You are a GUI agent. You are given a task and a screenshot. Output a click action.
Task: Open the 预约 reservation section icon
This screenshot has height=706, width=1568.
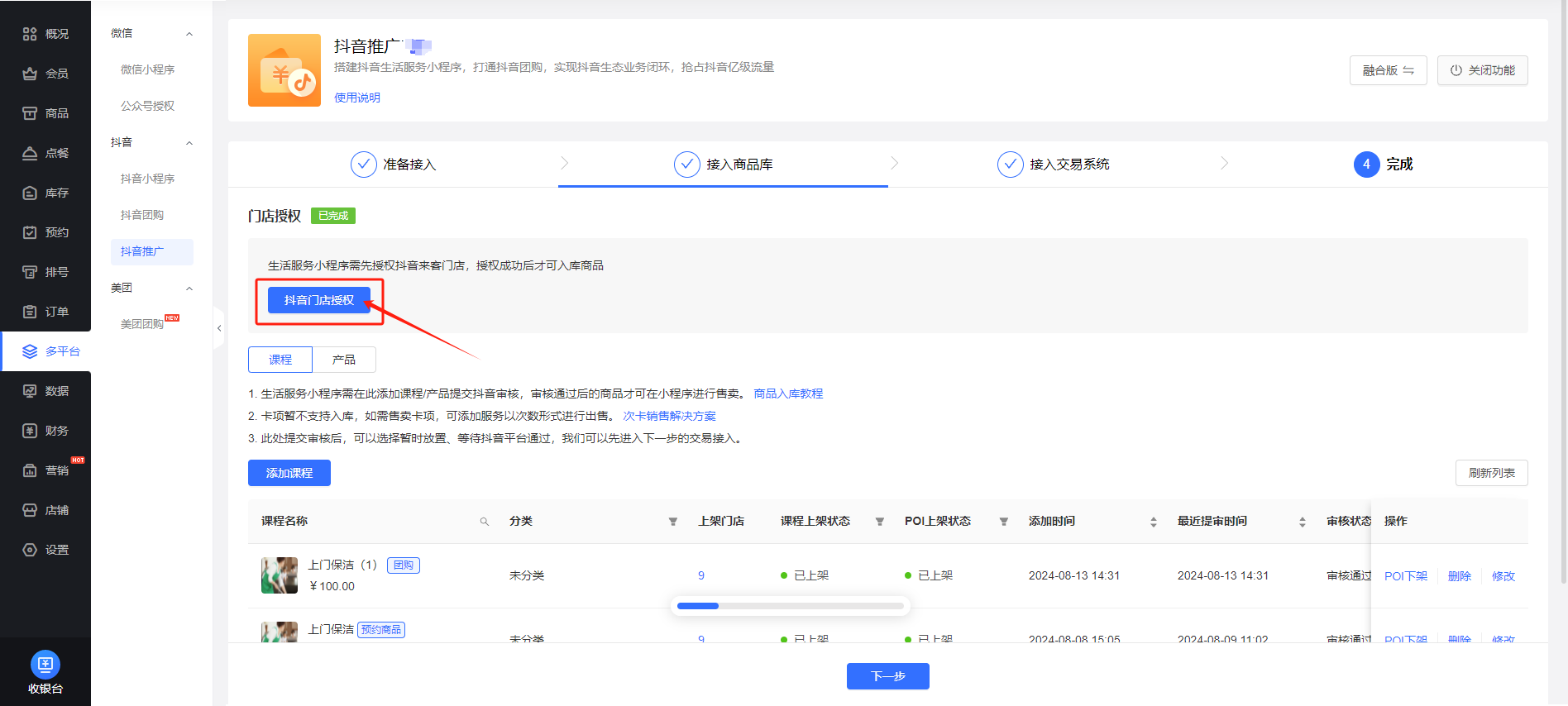(x=30, y=232)
